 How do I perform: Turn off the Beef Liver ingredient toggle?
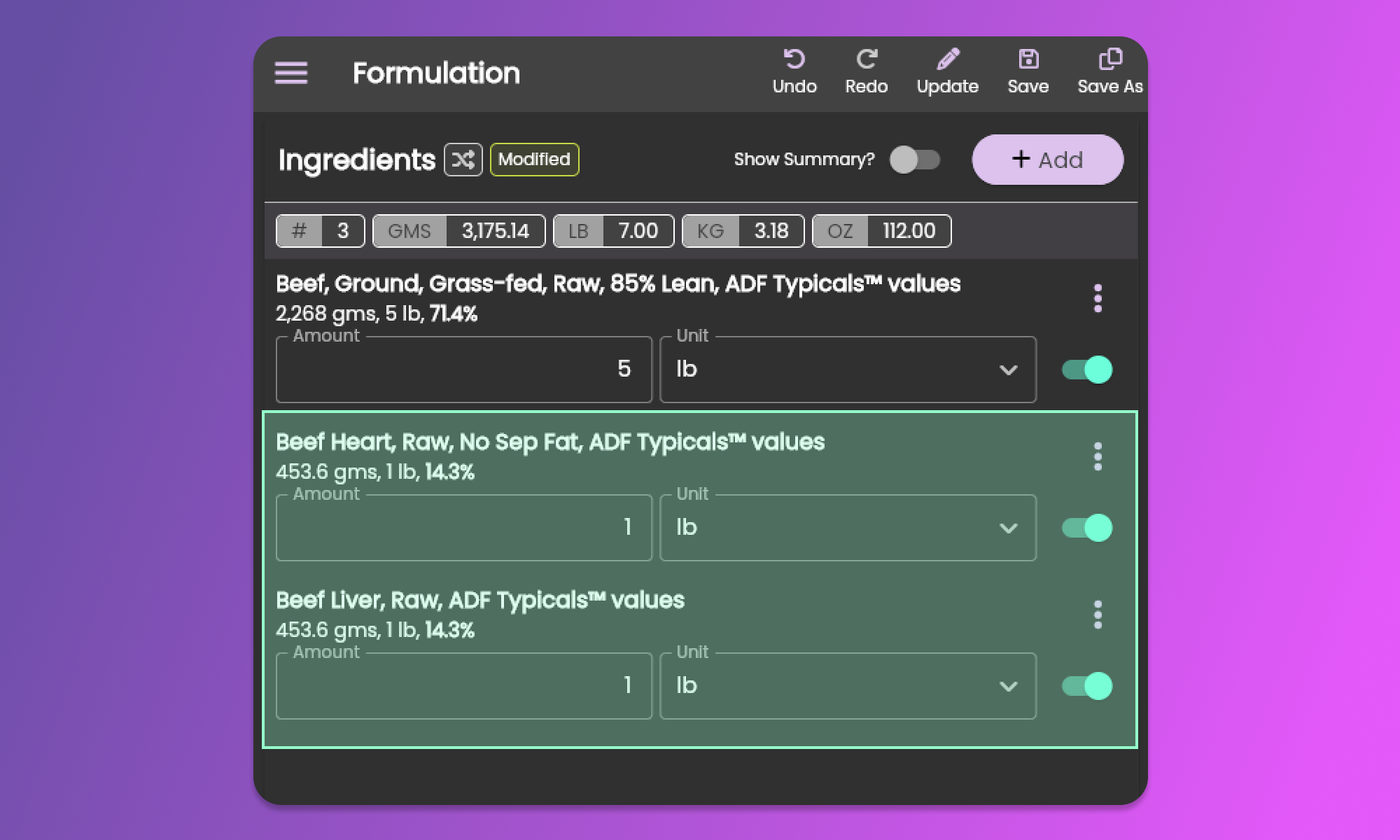pyautogui.click(x=1086, y=686)
